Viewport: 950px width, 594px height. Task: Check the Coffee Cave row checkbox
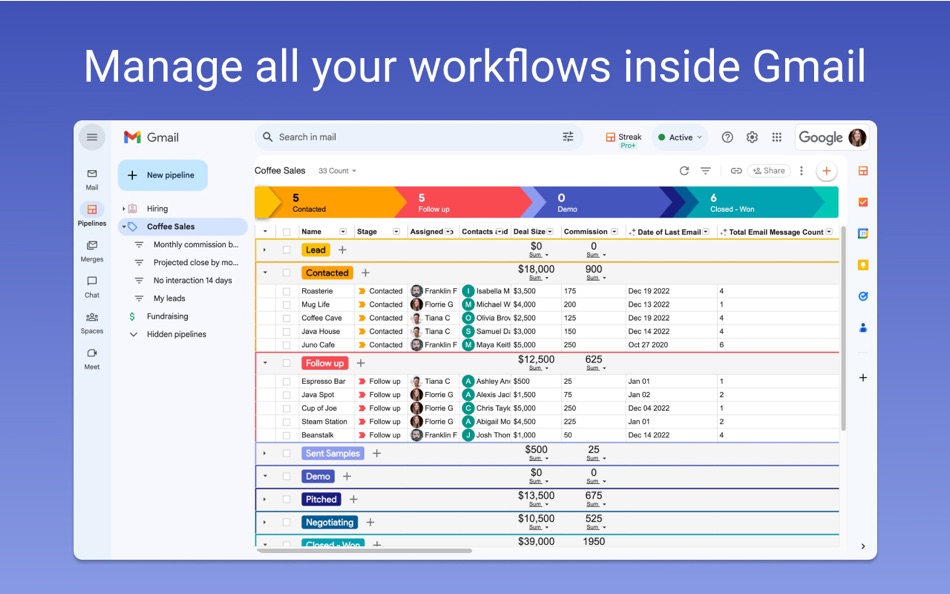click(287, 318)
